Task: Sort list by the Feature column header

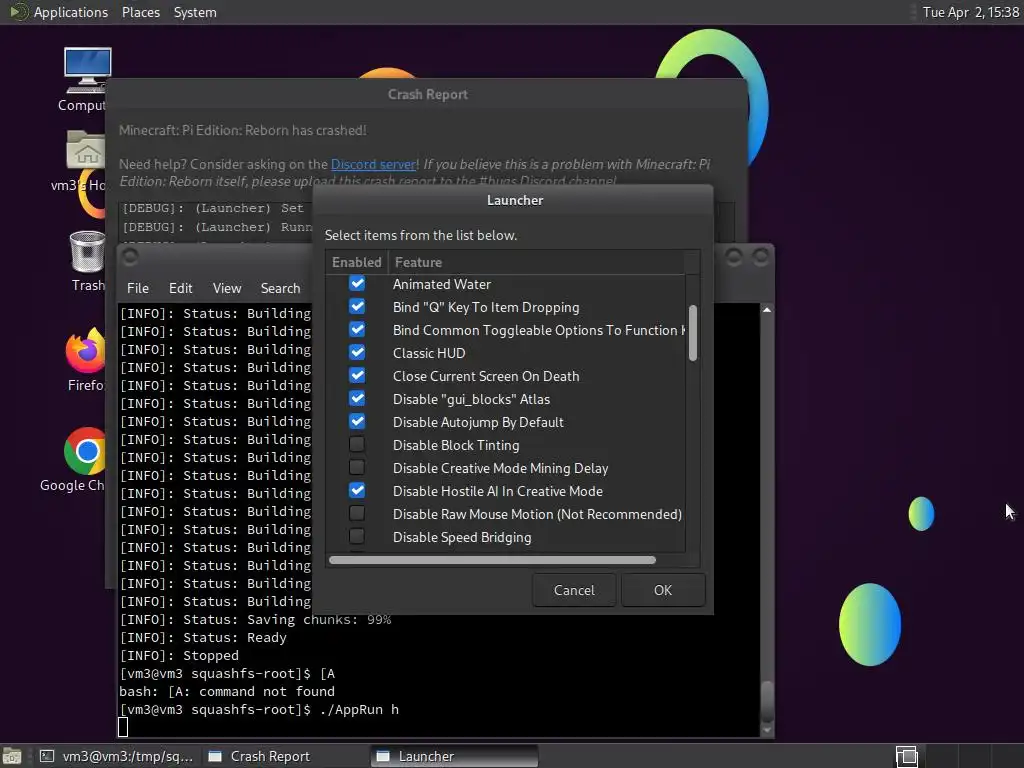Action: tap(536, 262)
